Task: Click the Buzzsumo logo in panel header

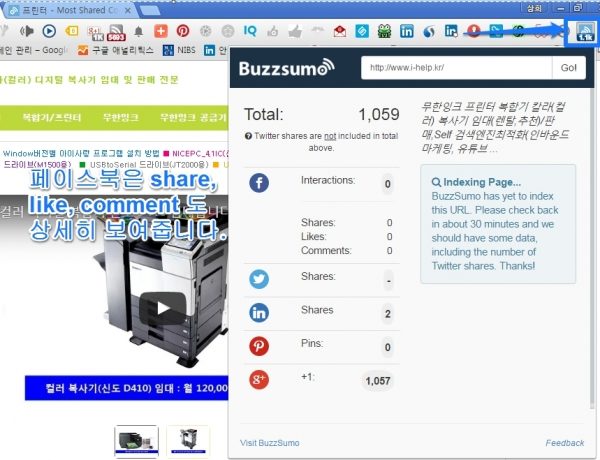Action: pyautogui.click(x=287, y=68)
